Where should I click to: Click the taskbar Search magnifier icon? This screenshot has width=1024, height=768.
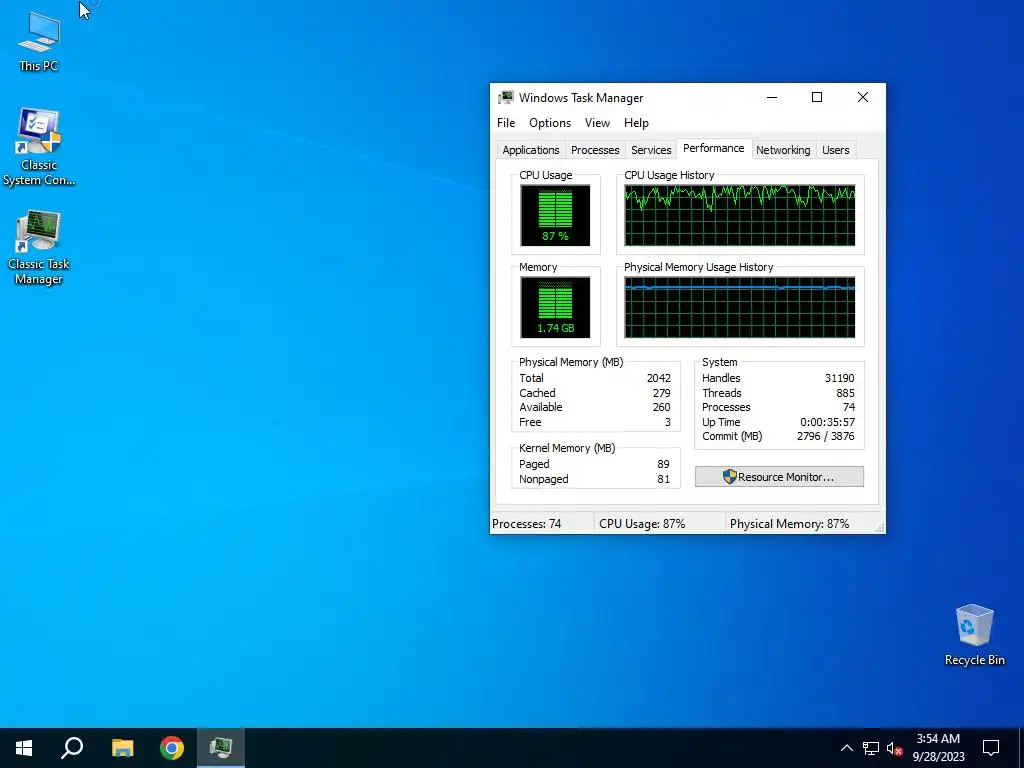pos(72,748)
